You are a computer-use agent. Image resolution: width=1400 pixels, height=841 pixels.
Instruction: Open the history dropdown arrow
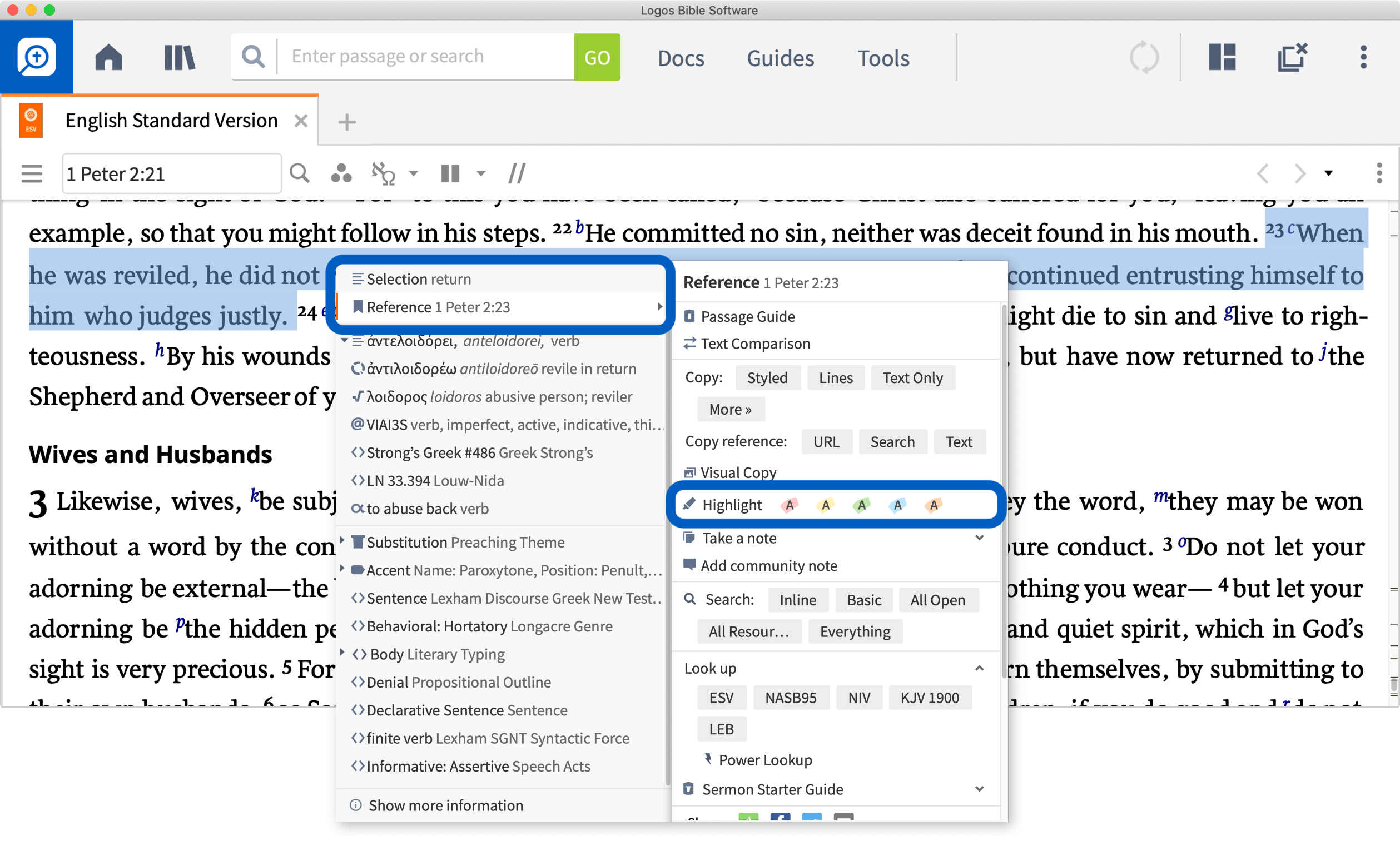coord(1329,173)
